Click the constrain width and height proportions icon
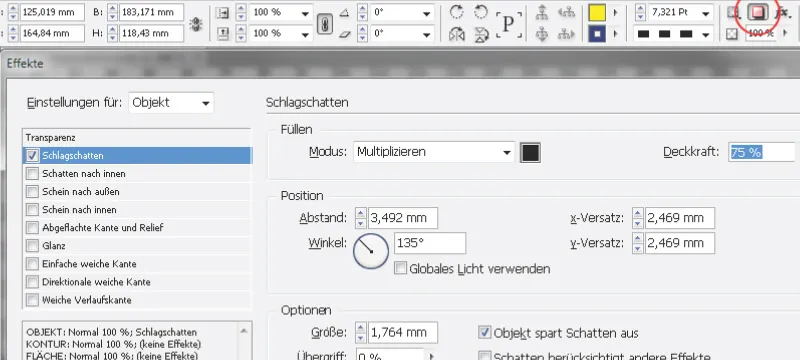The height and width of the screenshot is (360, 800). 195,23
